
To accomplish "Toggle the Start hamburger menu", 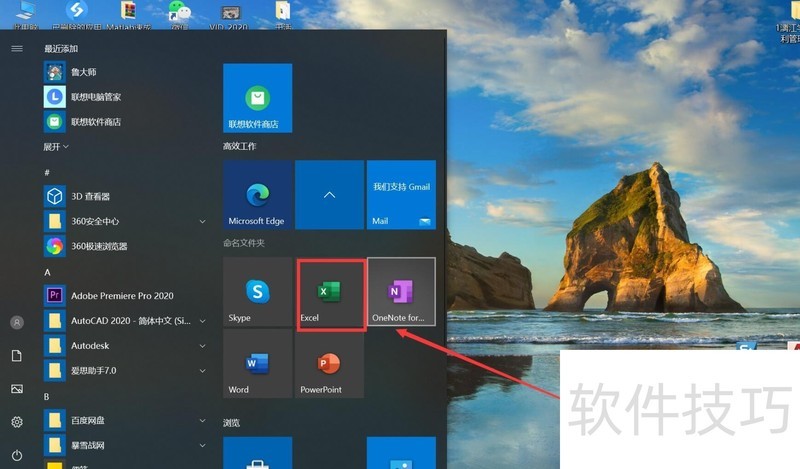I will pyautogui.click(x=17, y=48).
